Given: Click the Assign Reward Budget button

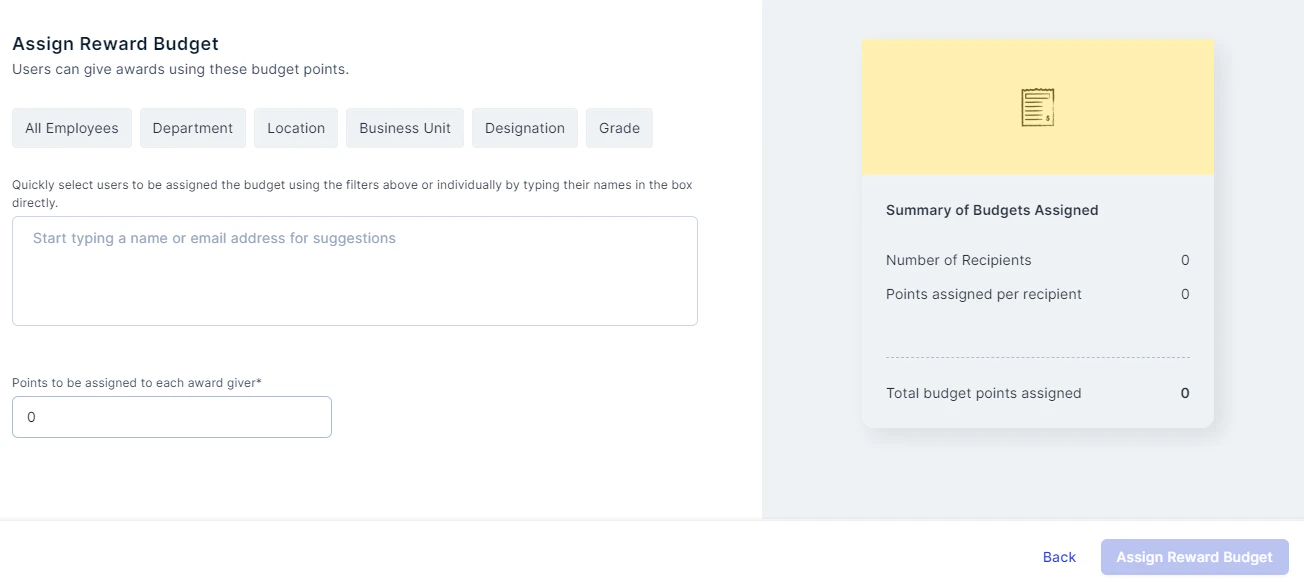Looking at the screenshot, I should (x=1195, y=557).
